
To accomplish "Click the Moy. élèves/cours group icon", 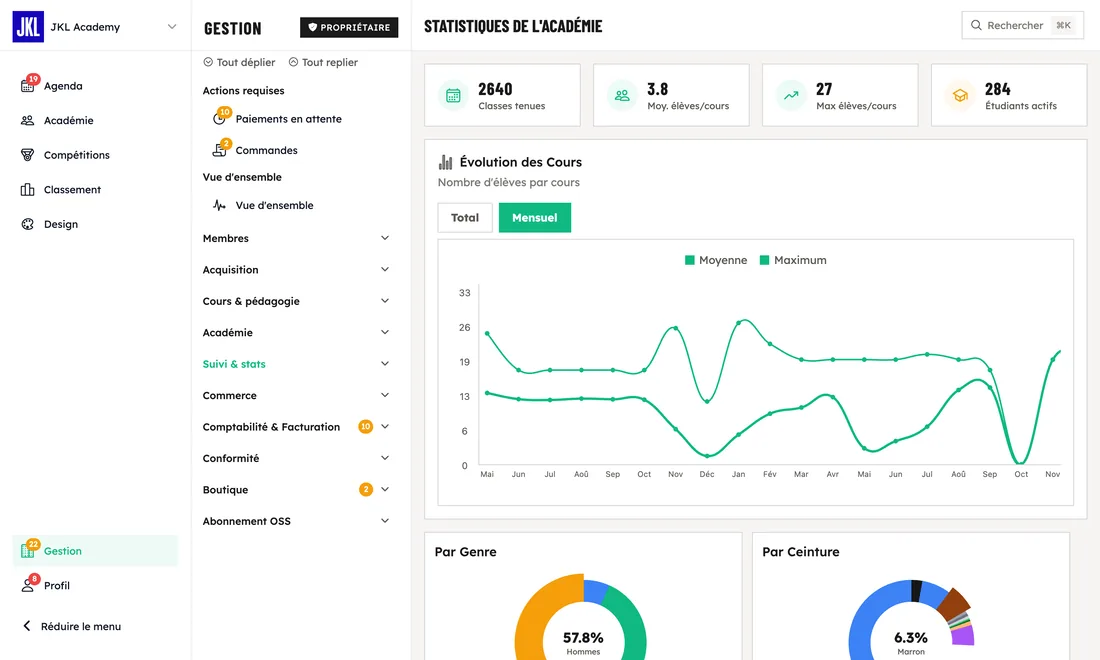I will coord(622,95).
